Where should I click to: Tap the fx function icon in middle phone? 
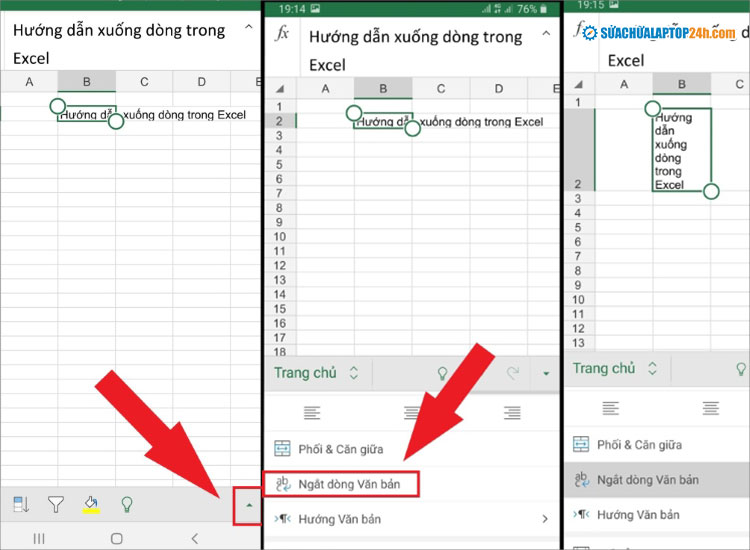click(x=282, y=33)
